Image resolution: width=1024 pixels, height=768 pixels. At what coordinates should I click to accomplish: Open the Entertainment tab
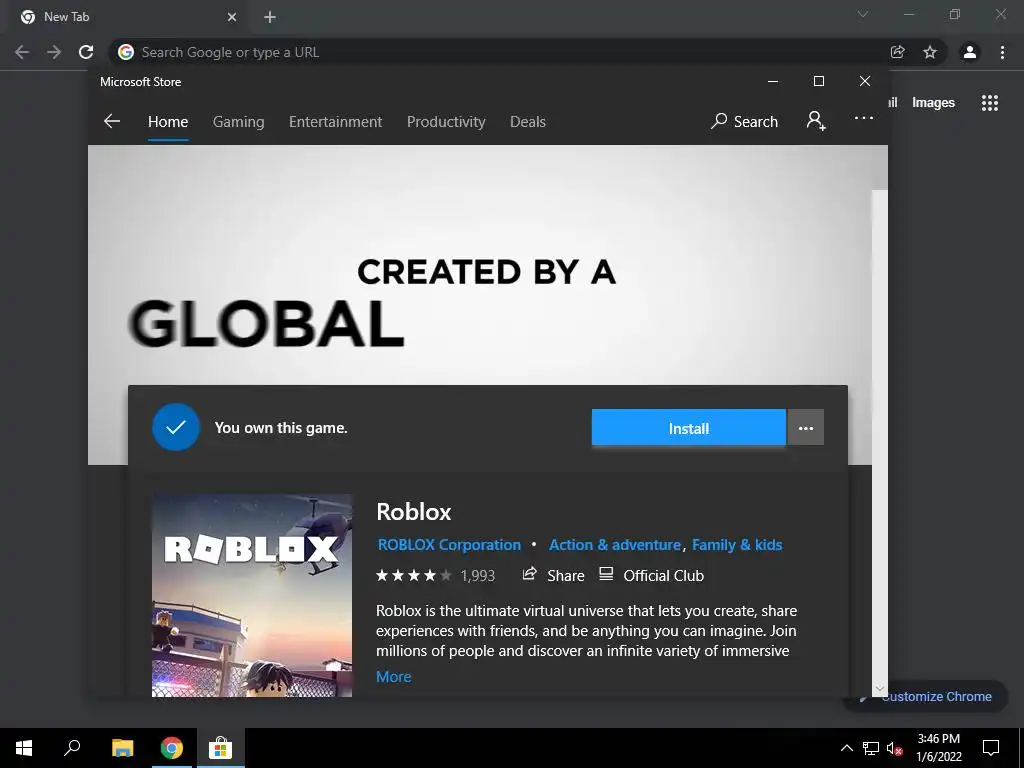335,121
